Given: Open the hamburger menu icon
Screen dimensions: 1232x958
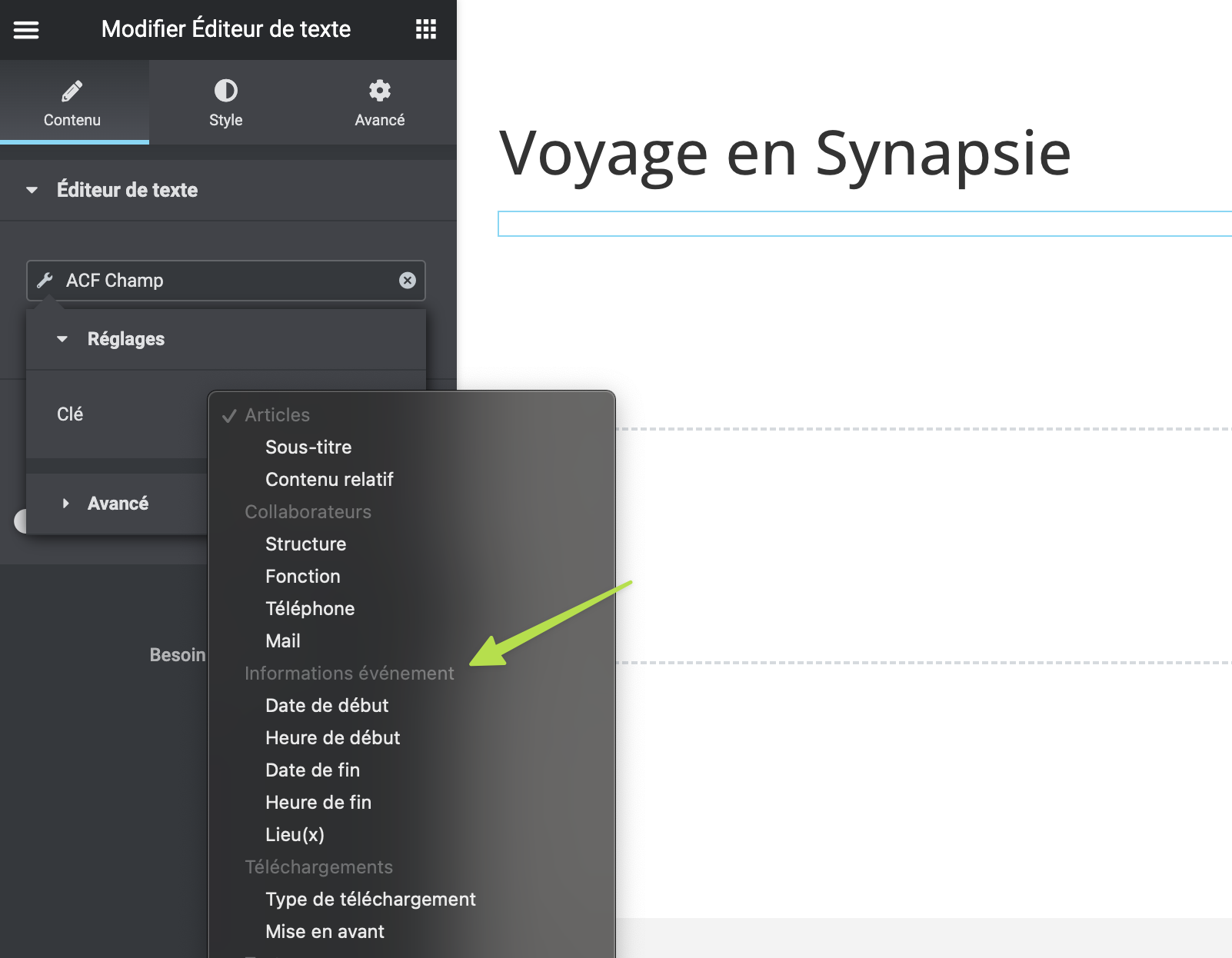Looking at the screenshot, I should coord(26,30).
